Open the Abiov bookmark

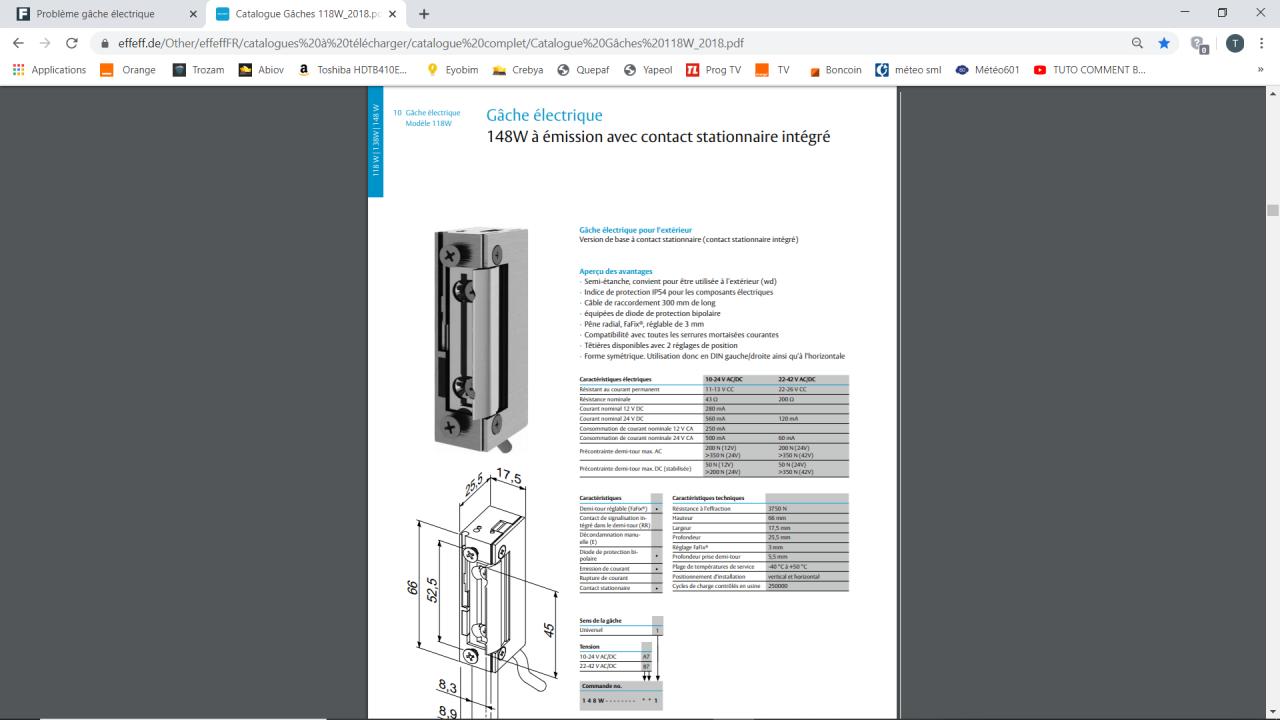point(261,70)
